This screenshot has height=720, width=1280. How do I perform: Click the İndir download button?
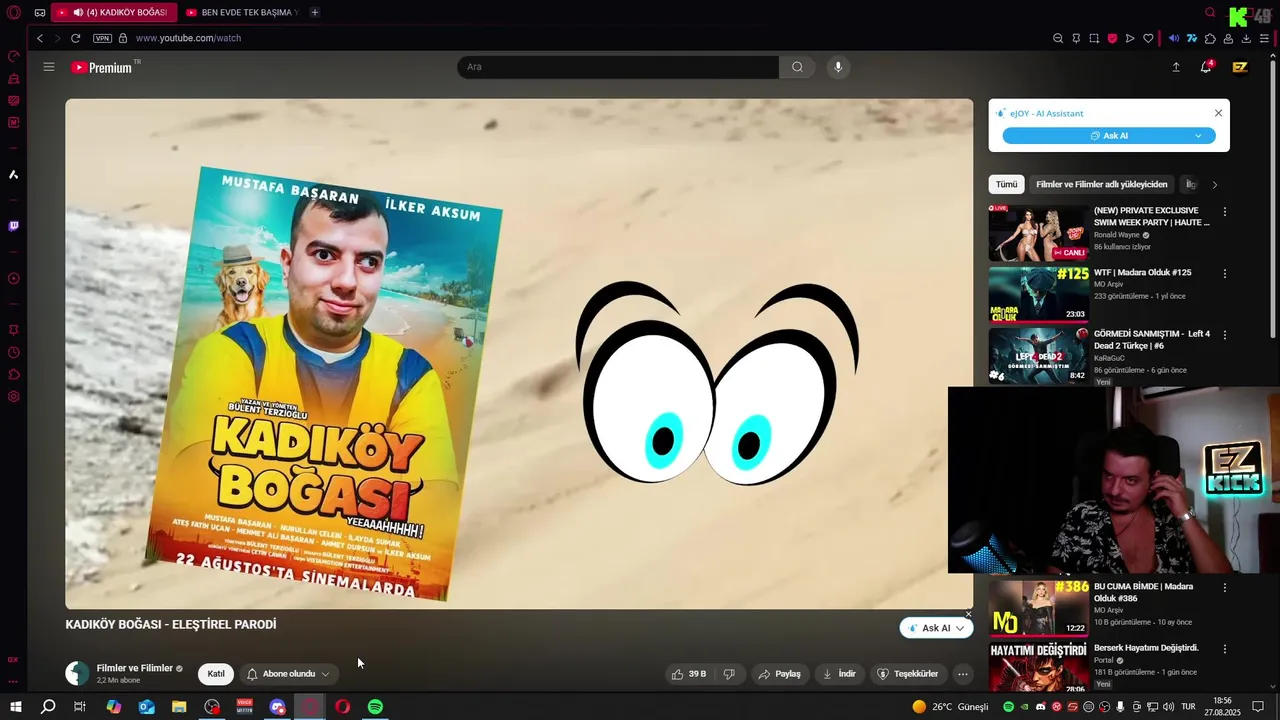(x=839, y=674)
